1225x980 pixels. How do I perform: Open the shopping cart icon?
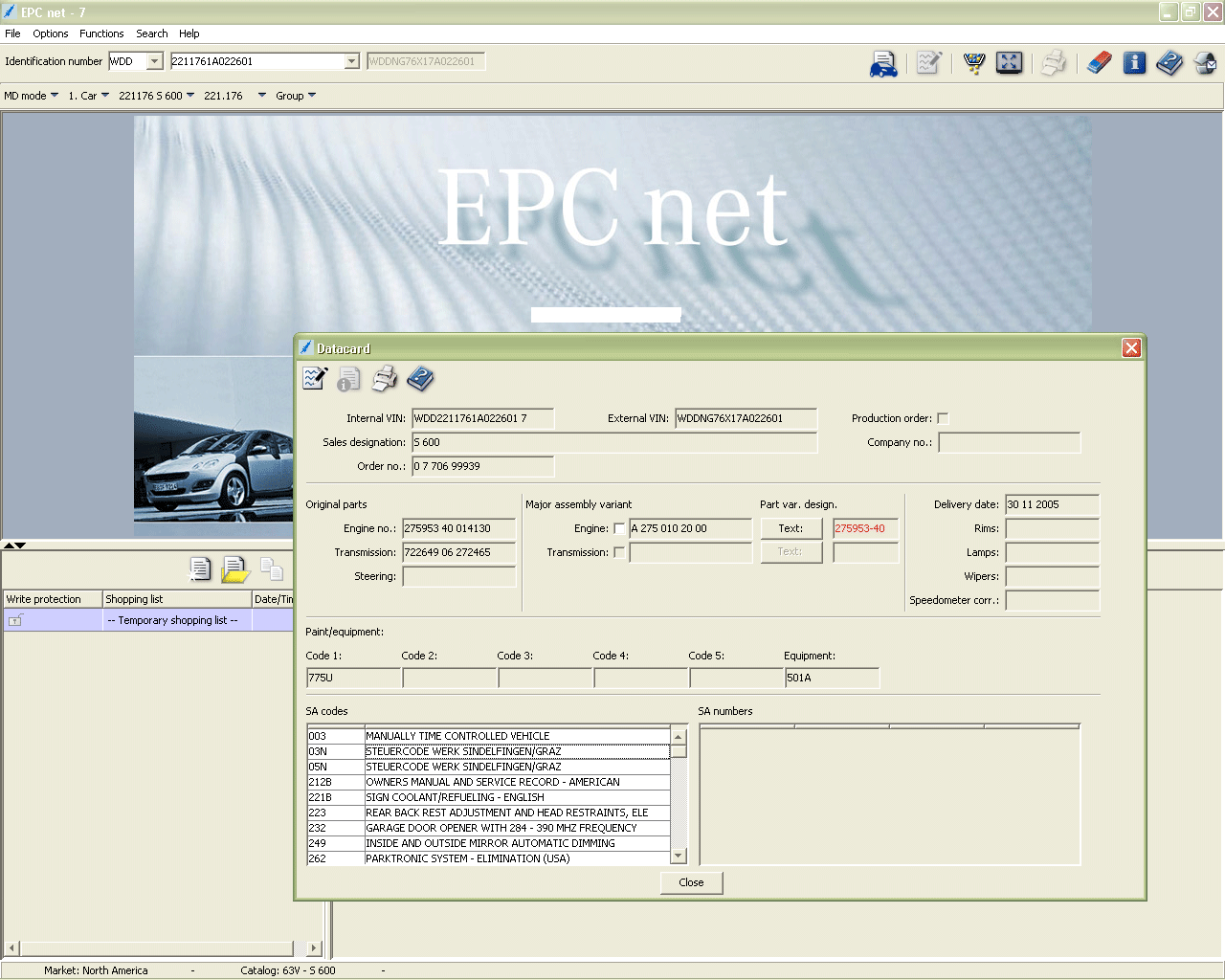coord(974,63)
